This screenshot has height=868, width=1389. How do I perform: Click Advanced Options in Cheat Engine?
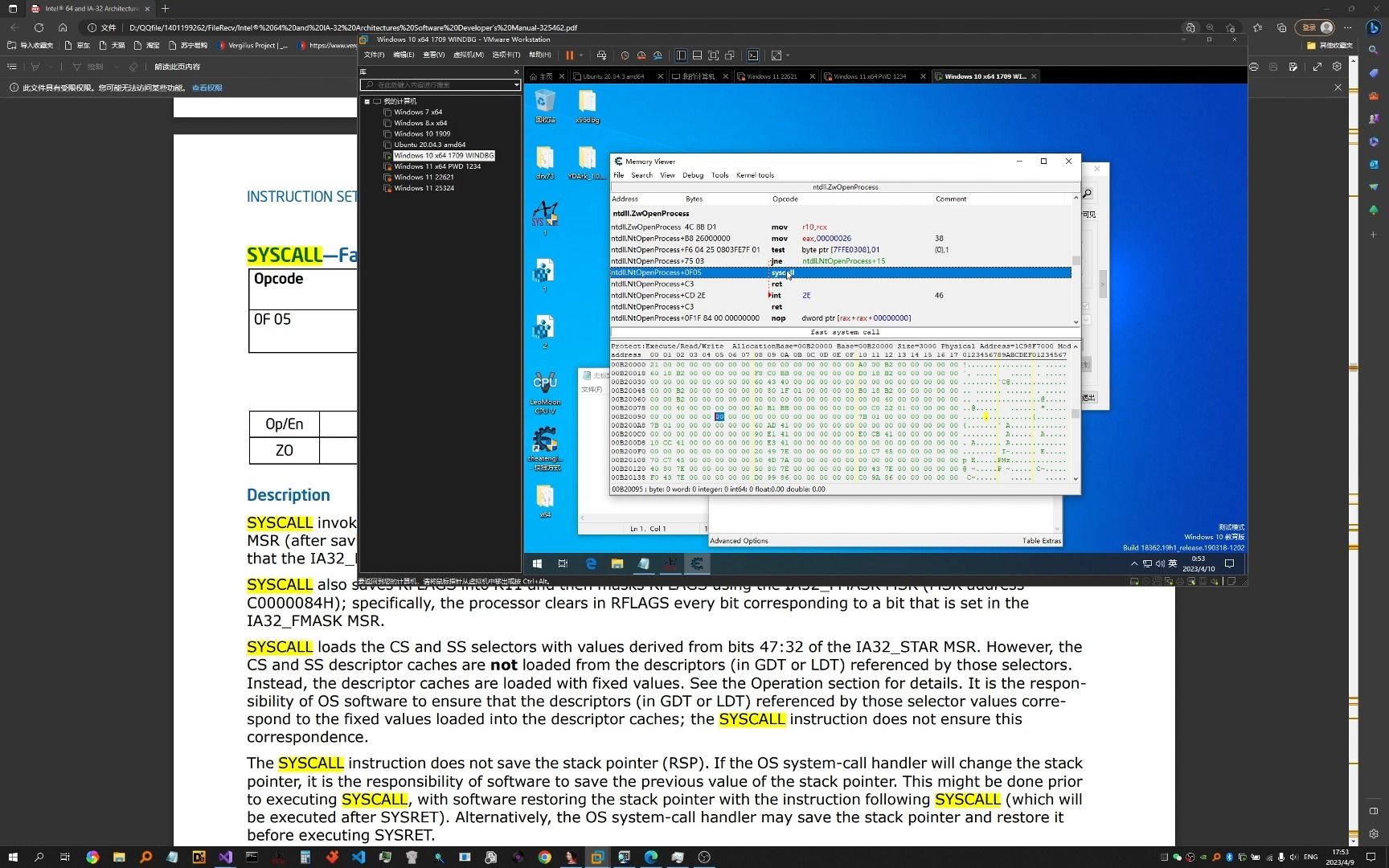pos(739,541)
